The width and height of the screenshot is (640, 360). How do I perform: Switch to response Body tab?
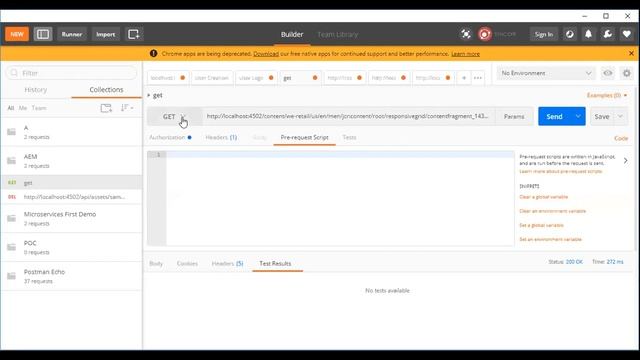156,264
